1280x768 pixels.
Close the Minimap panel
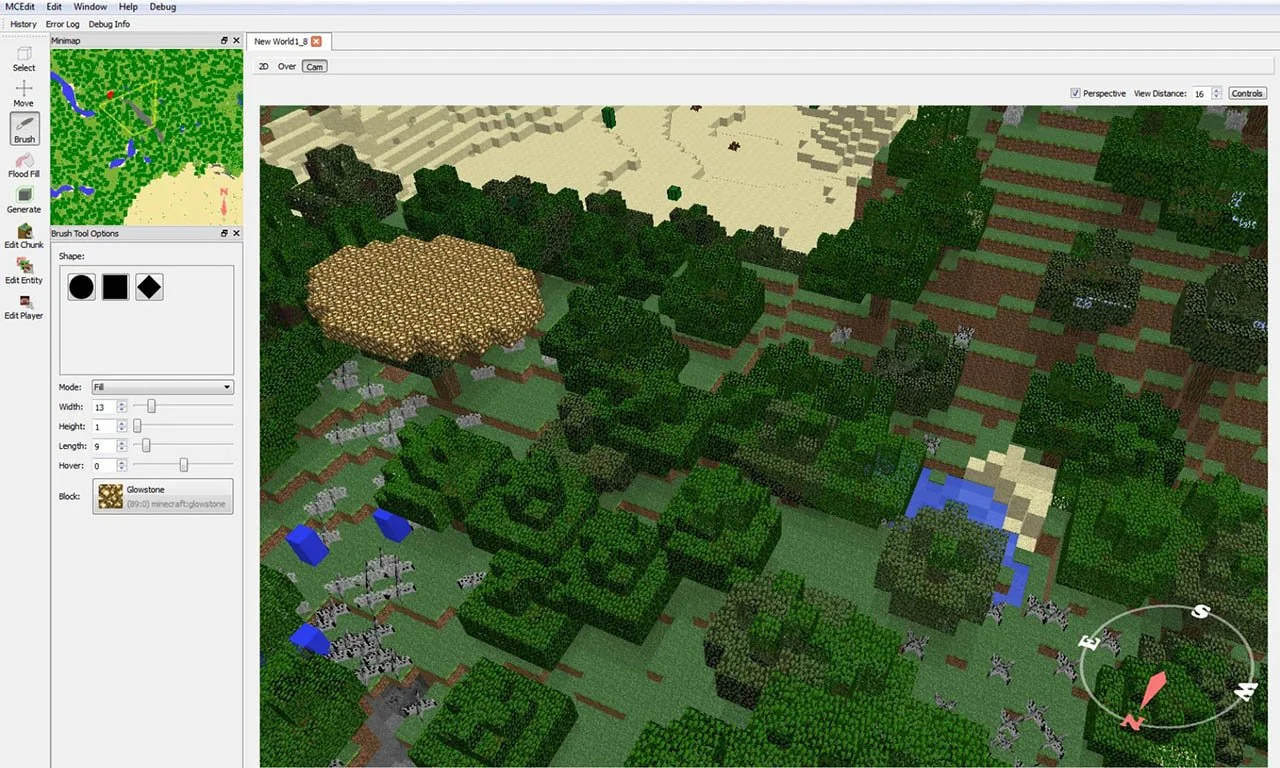[237, 40]
